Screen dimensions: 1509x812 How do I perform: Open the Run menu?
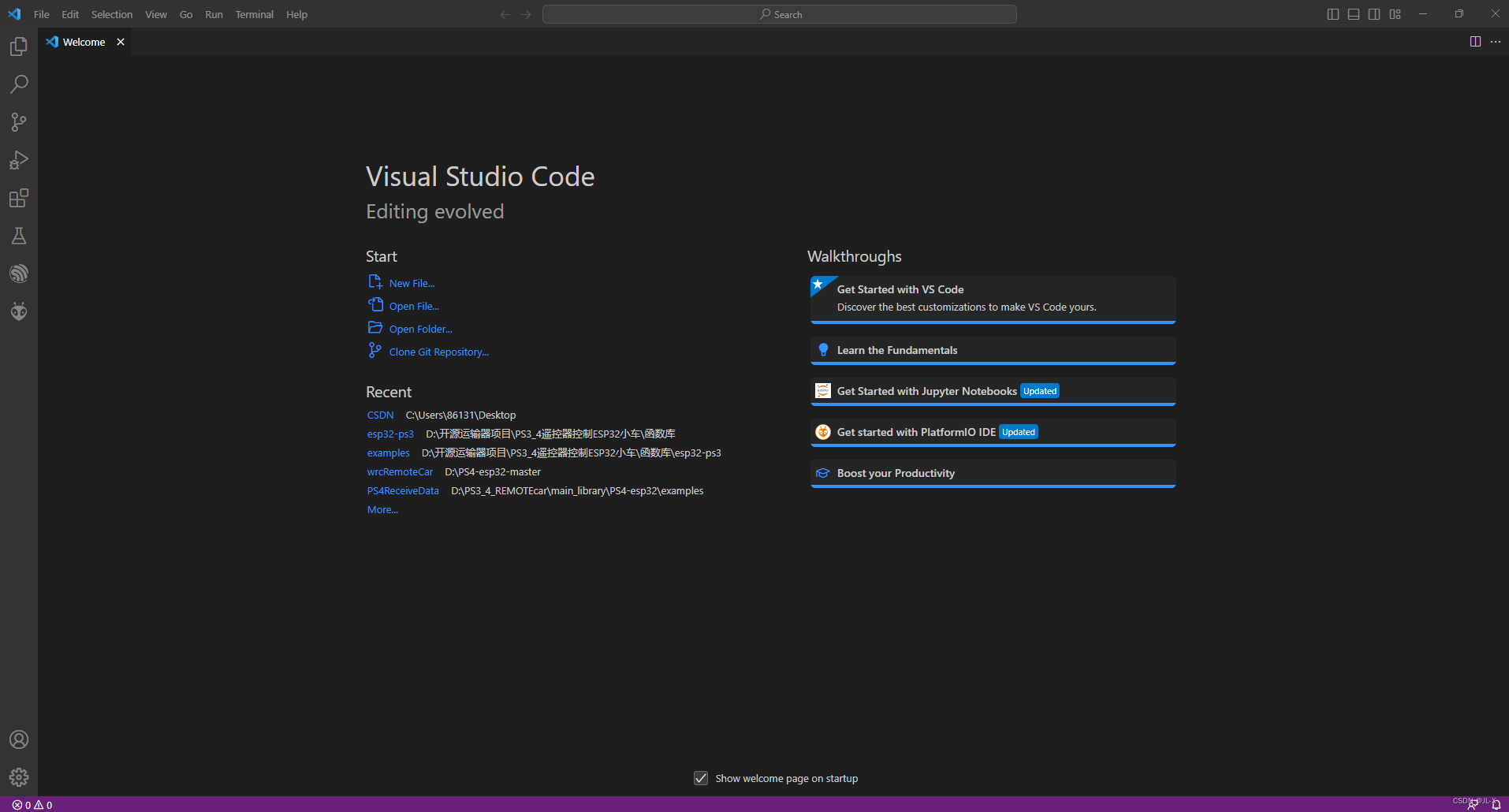214,14
